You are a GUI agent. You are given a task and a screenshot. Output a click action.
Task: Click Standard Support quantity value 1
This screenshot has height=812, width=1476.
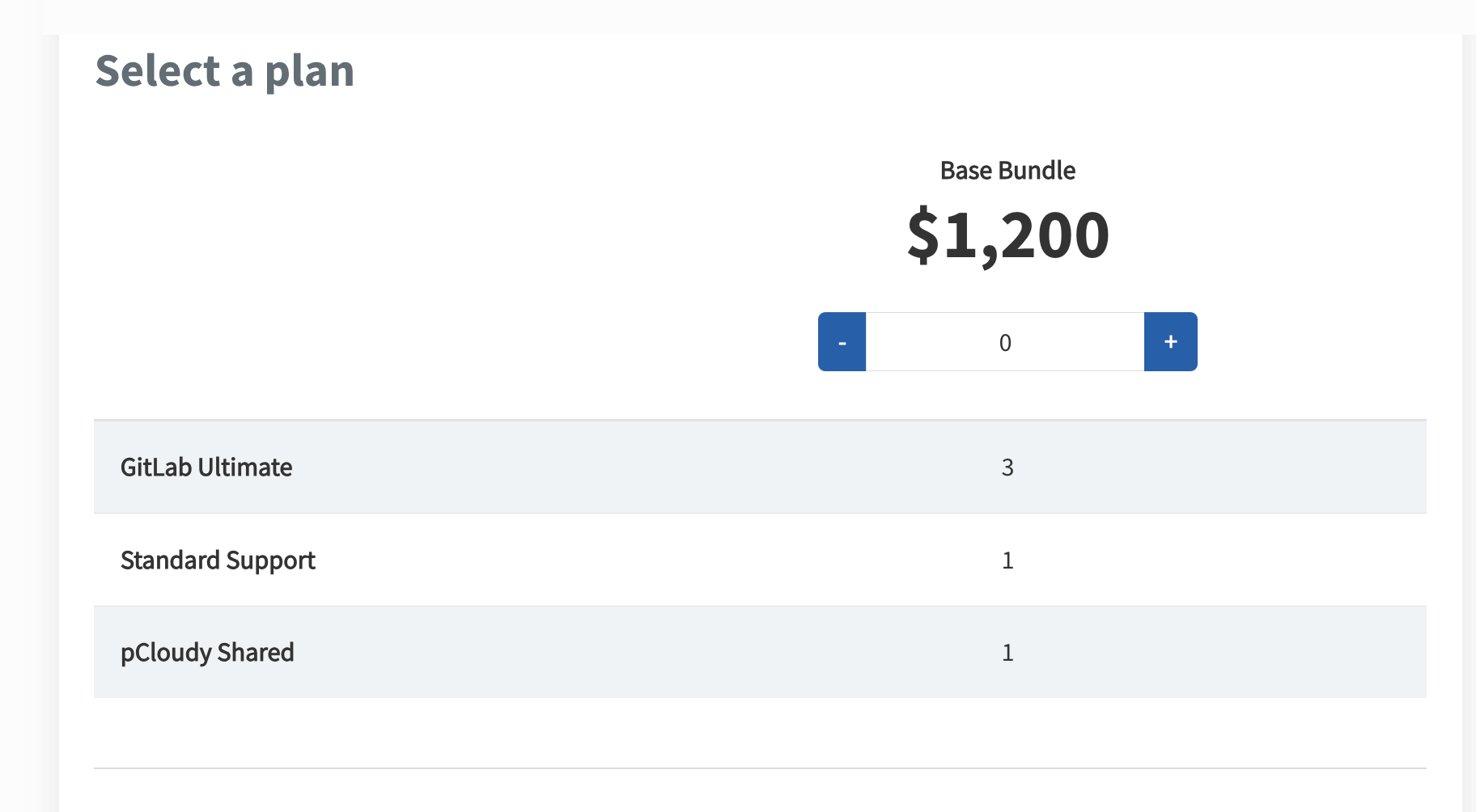1007,560
